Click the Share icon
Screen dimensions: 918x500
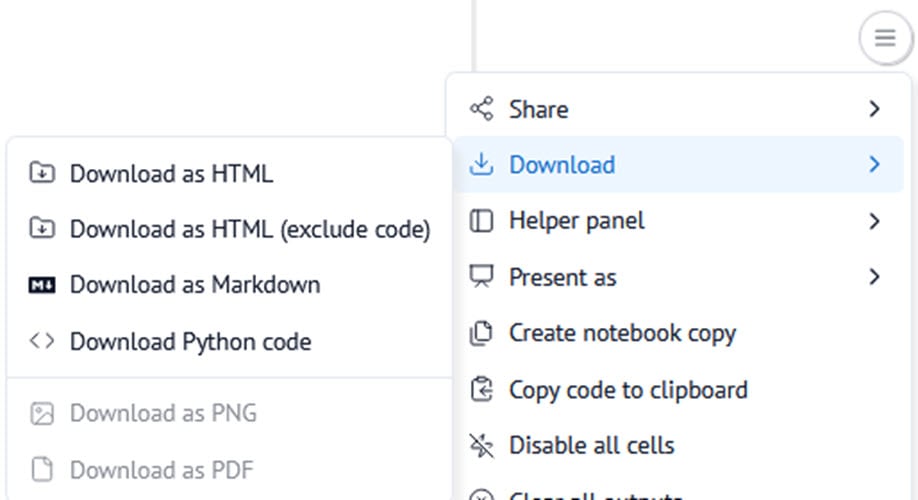click(482, 109)
